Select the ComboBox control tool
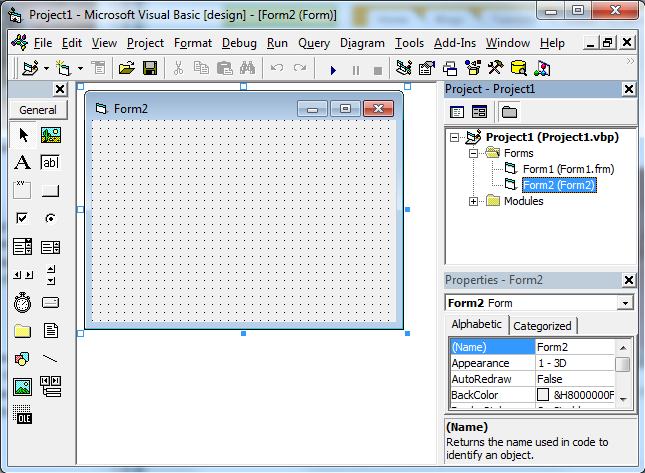 coord(23,246)
